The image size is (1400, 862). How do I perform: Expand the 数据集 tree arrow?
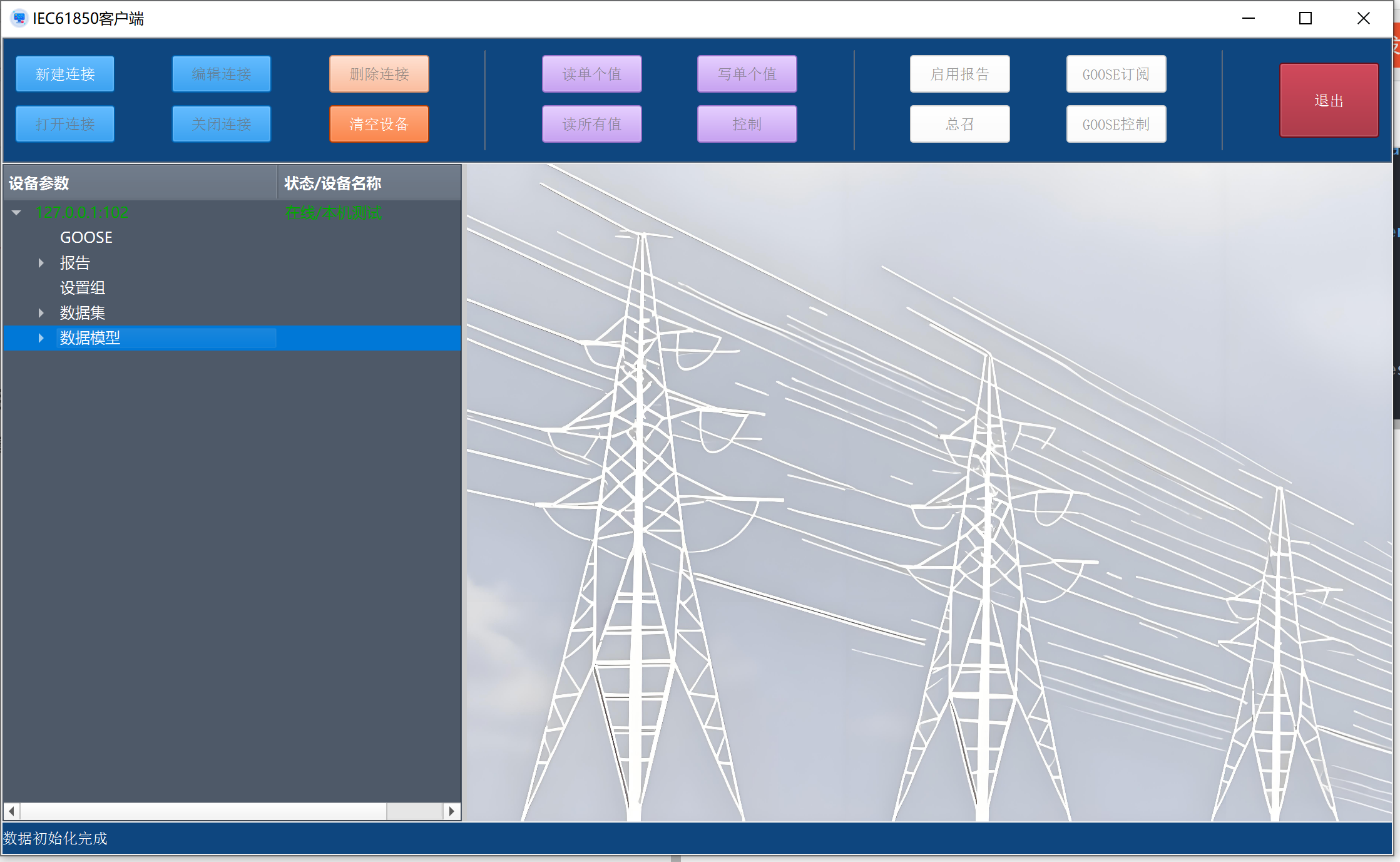click(41, 313)
